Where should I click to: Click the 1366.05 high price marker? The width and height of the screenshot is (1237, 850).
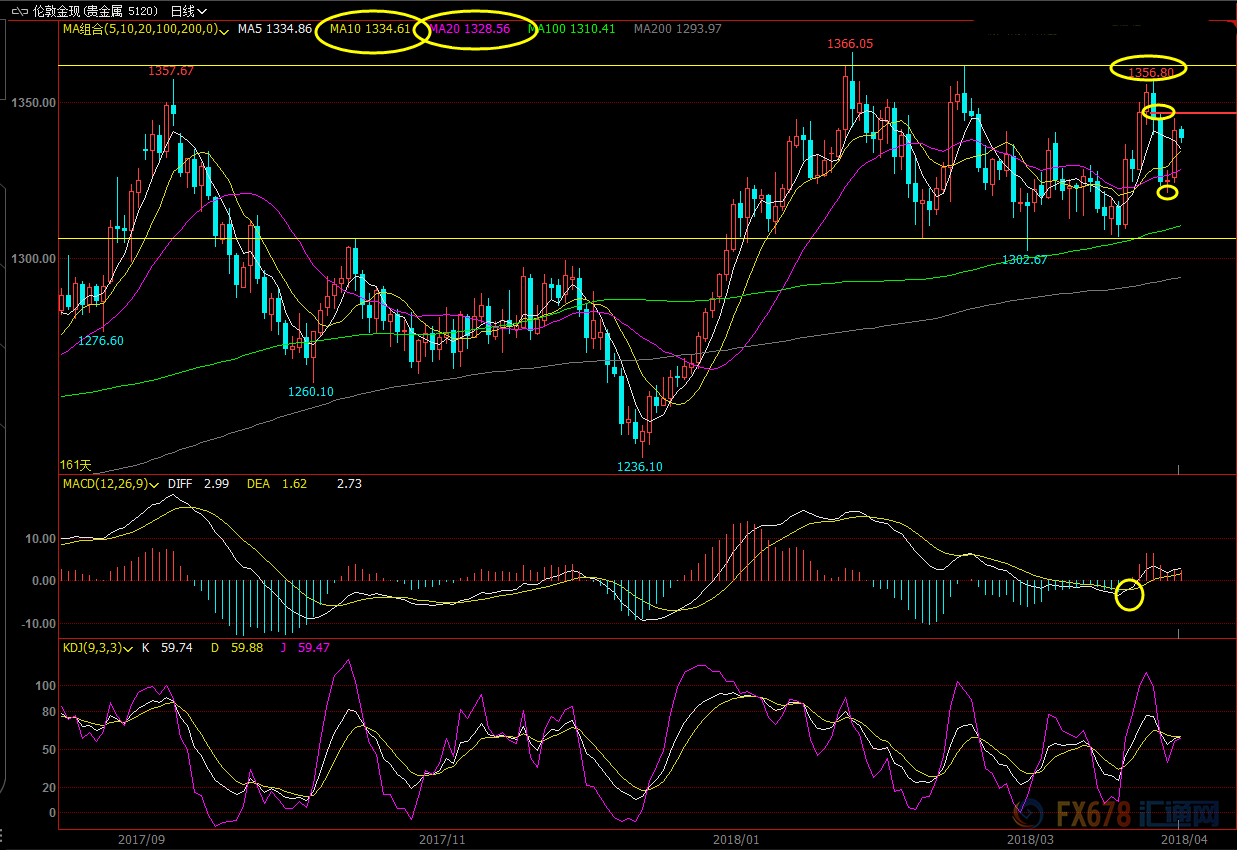(x=849, y=44)
